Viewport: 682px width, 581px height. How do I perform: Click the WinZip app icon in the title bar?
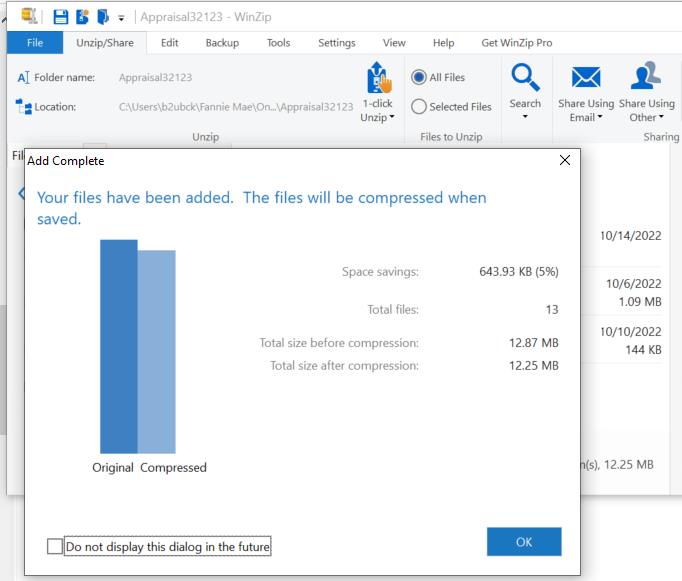(29, 16)
